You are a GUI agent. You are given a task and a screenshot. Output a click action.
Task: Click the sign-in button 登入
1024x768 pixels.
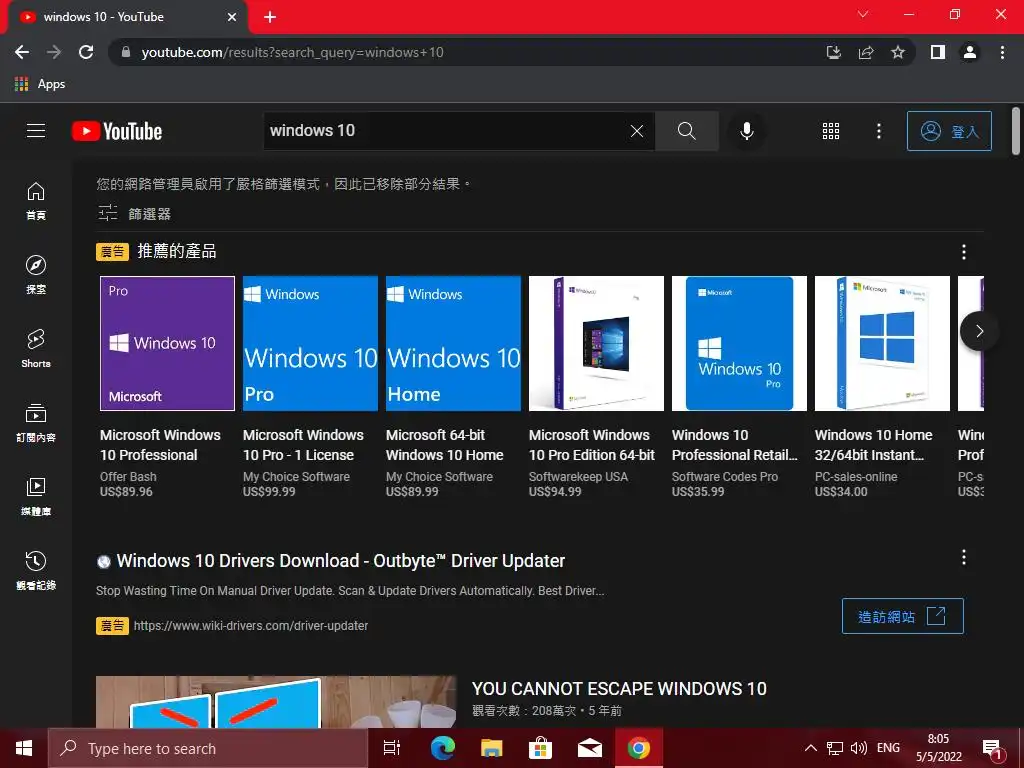pos(949,131)
